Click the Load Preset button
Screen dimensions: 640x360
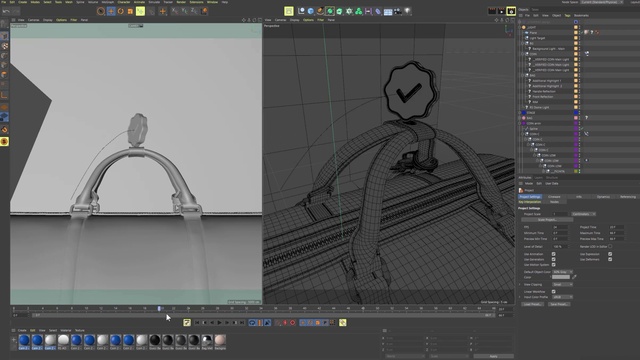pos(533,304)
